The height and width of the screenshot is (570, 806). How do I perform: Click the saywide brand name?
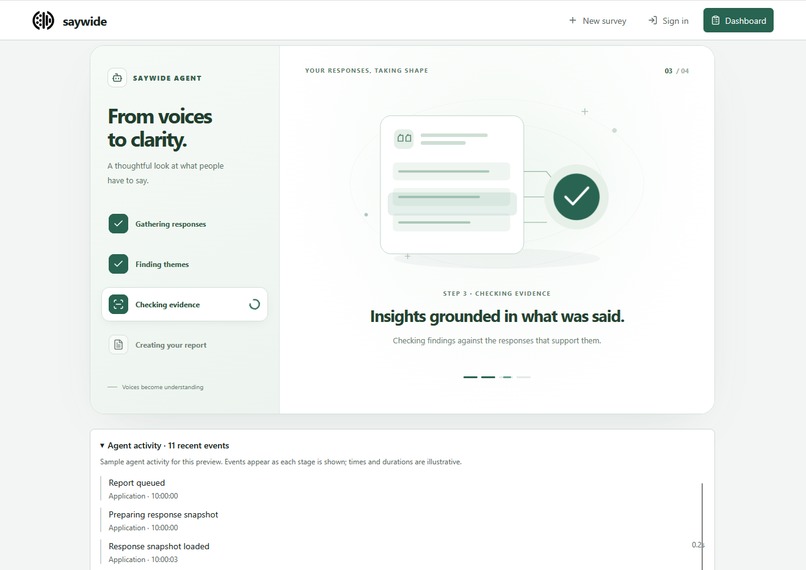pyautogui.click(x=85, y=21)
